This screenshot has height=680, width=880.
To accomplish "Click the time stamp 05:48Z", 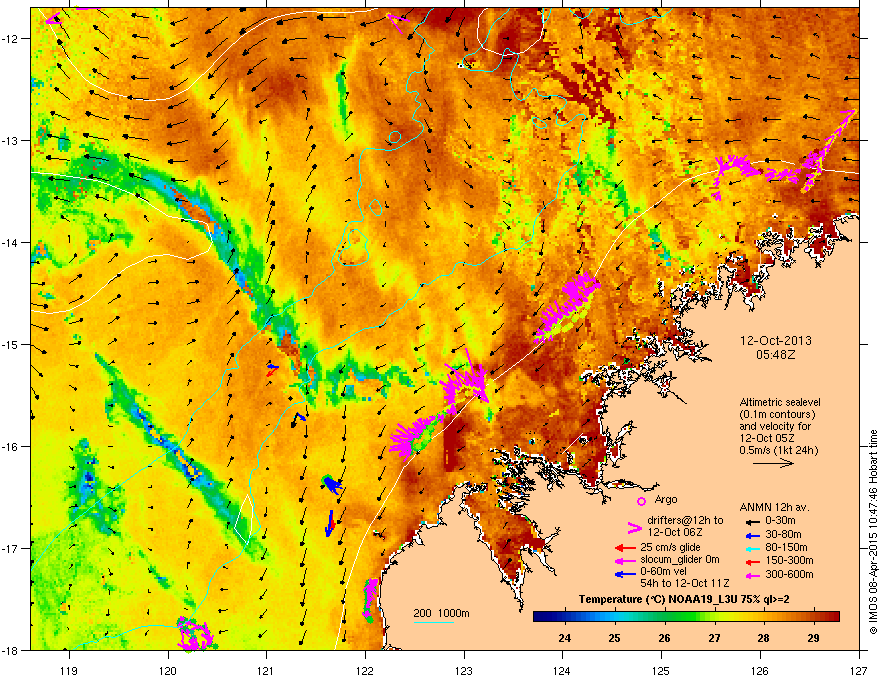I will tap(776, 355).
